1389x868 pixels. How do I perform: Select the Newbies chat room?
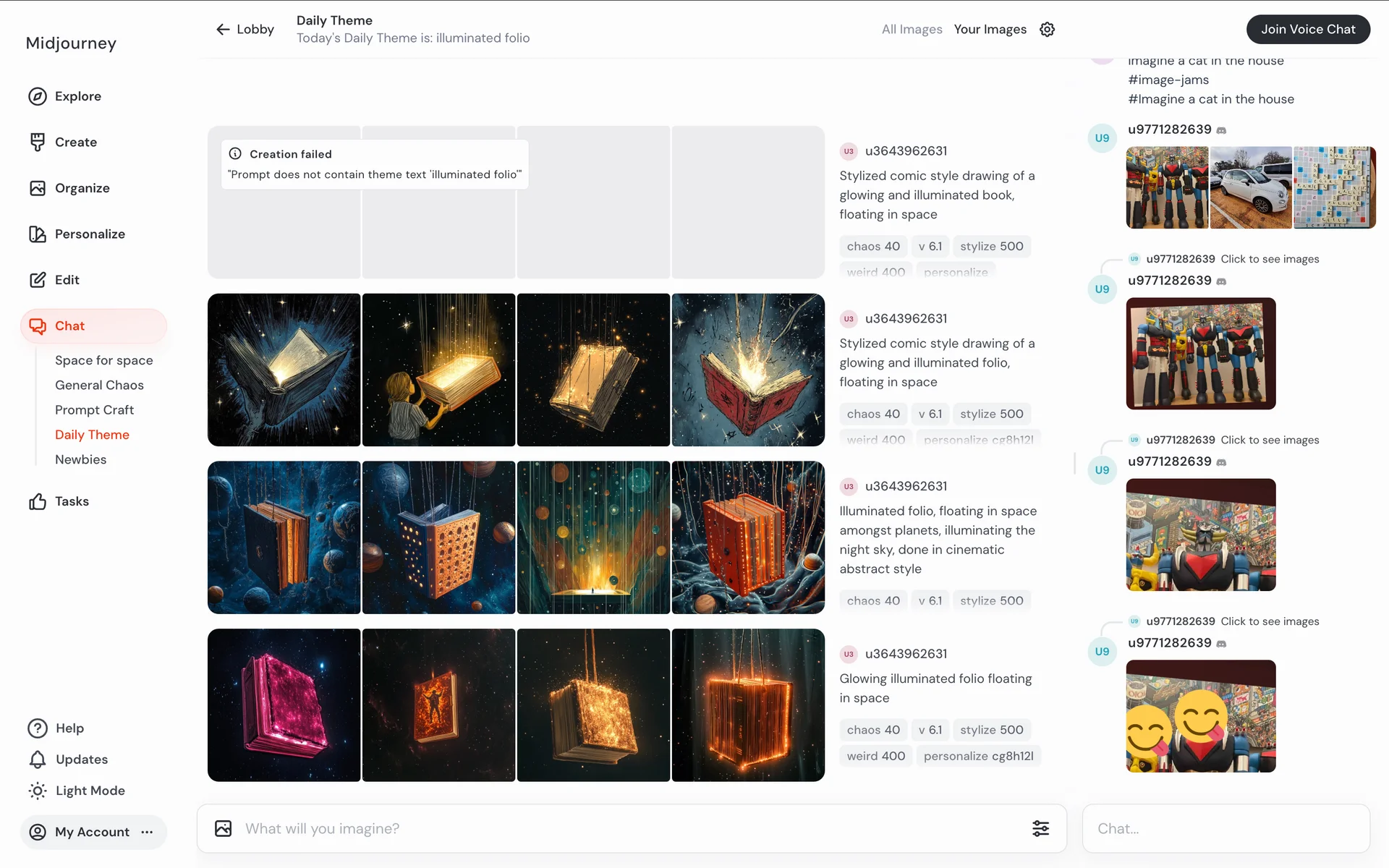(80, 459)
